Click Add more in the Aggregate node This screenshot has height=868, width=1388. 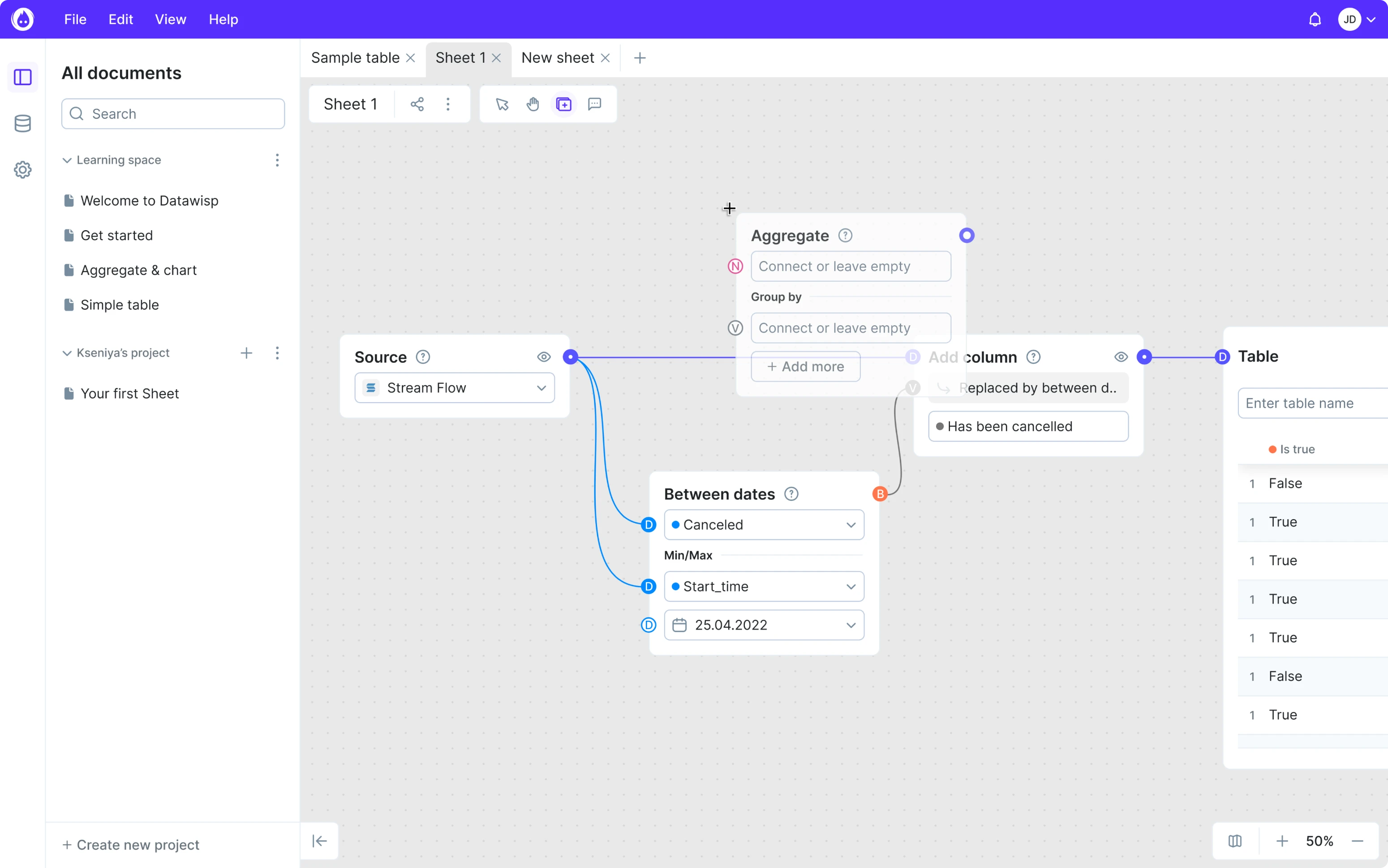point(805,366)
